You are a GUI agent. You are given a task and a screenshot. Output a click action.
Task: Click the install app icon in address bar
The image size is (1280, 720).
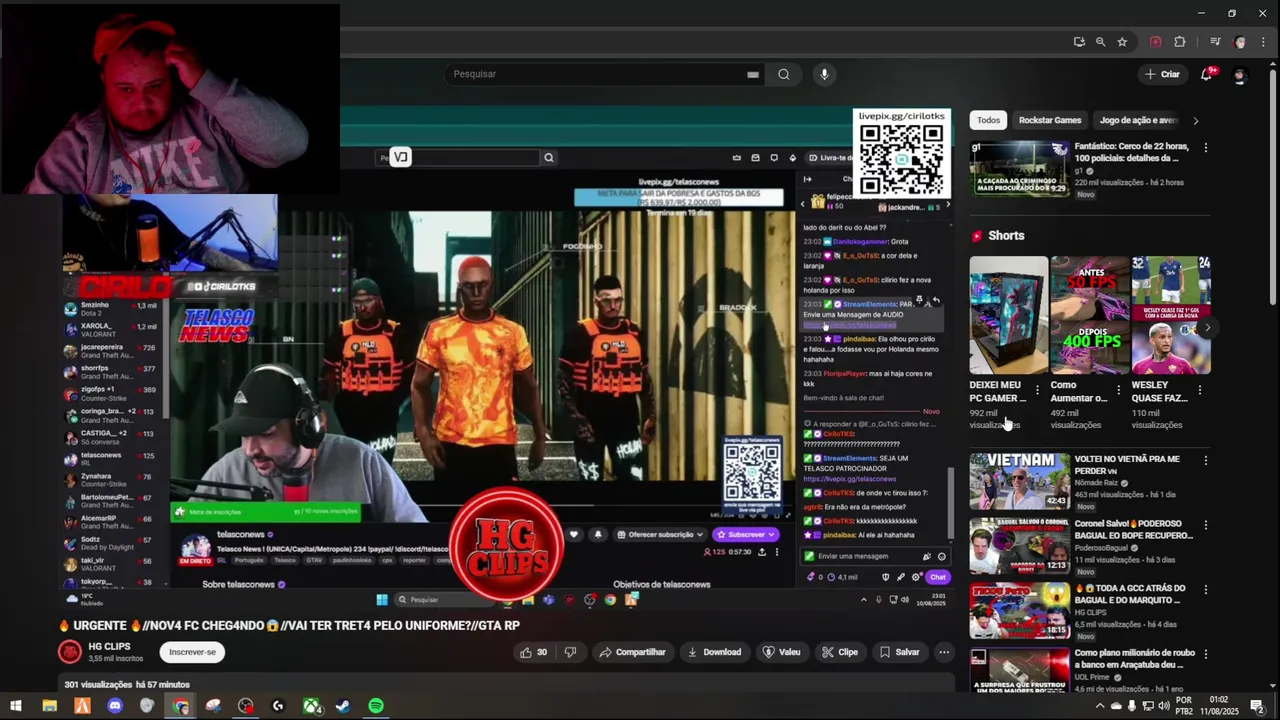(x=1079, y=42)
